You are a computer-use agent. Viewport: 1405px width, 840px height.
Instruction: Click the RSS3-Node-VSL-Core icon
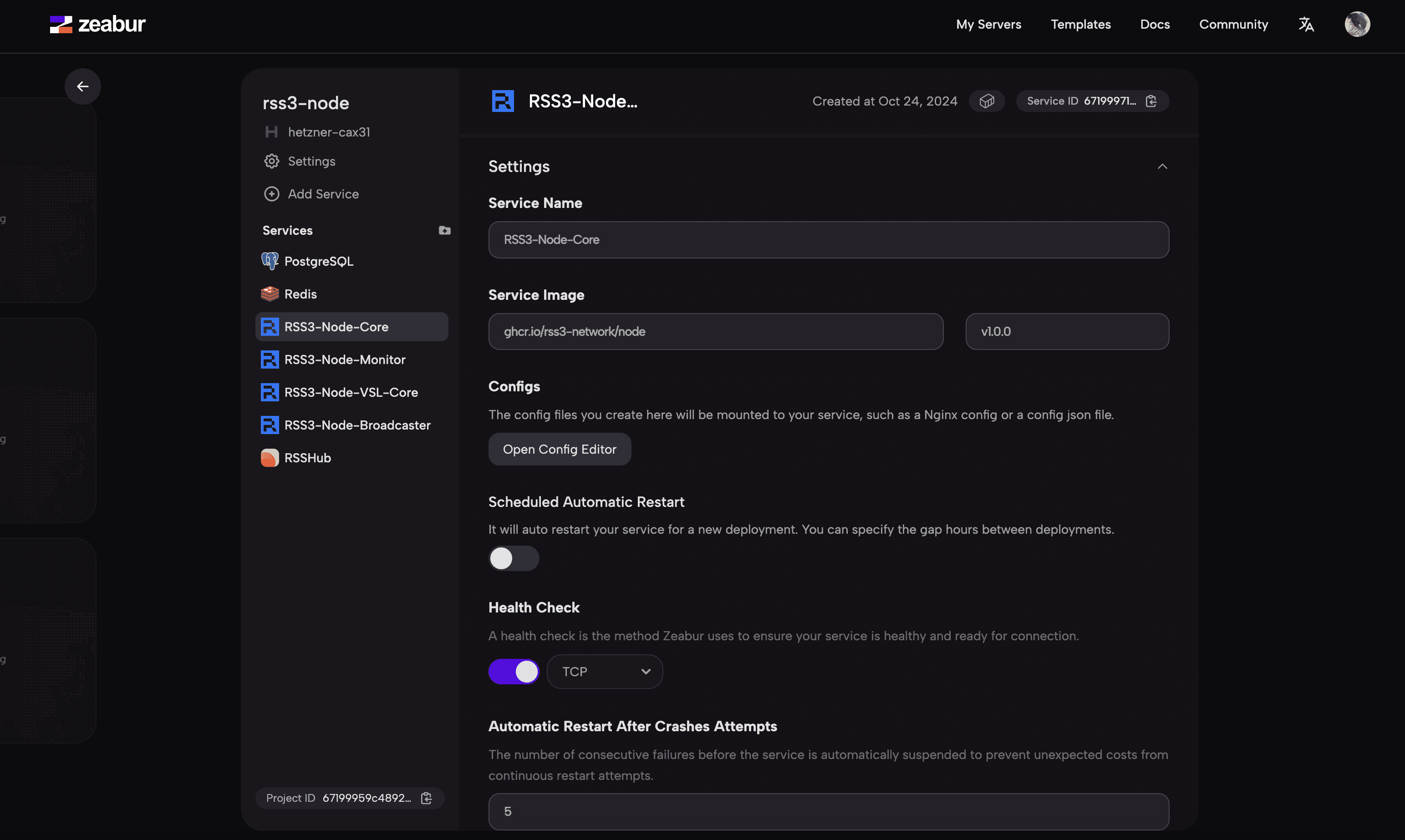tap(270, 392)
